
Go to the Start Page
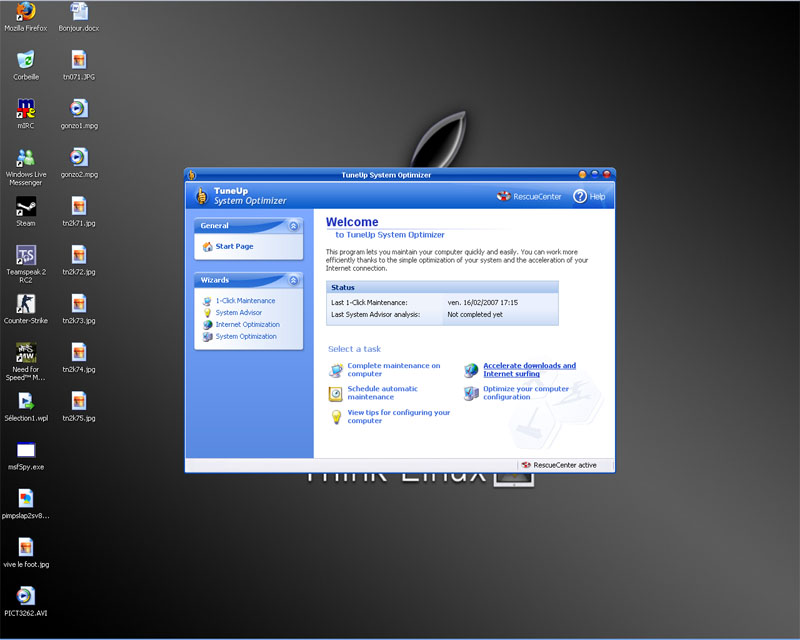pos(228,247)
